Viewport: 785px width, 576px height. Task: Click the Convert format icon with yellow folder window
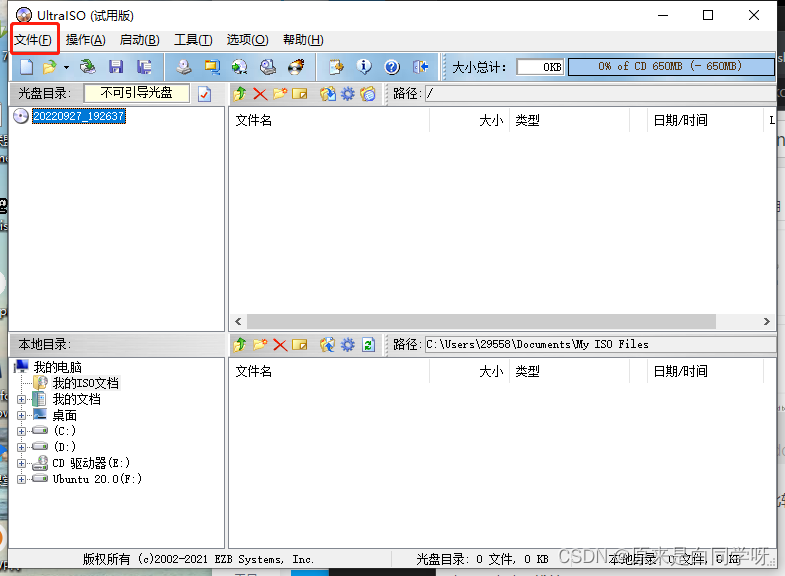212,67
